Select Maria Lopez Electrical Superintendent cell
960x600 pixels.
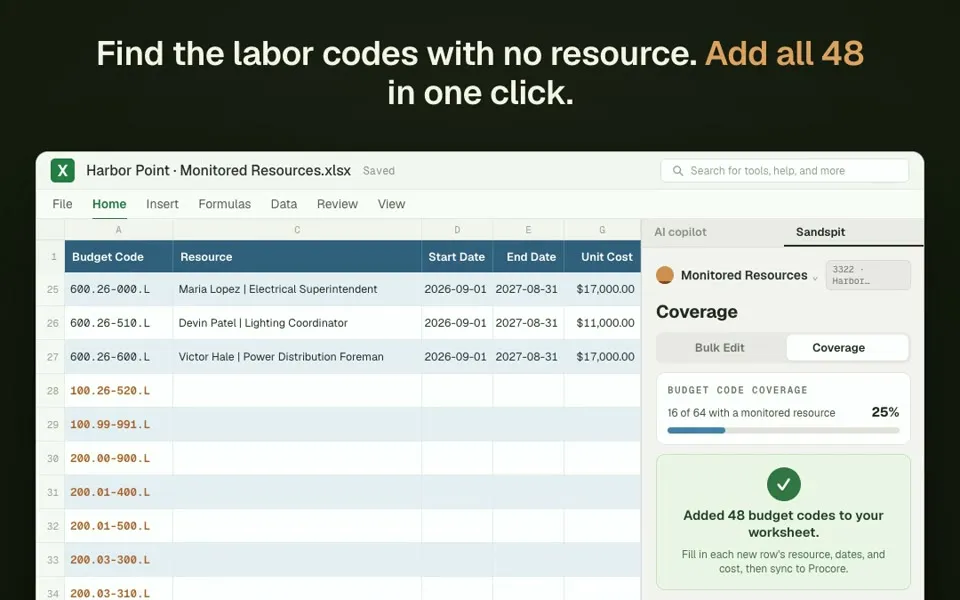tap(297, 289)
